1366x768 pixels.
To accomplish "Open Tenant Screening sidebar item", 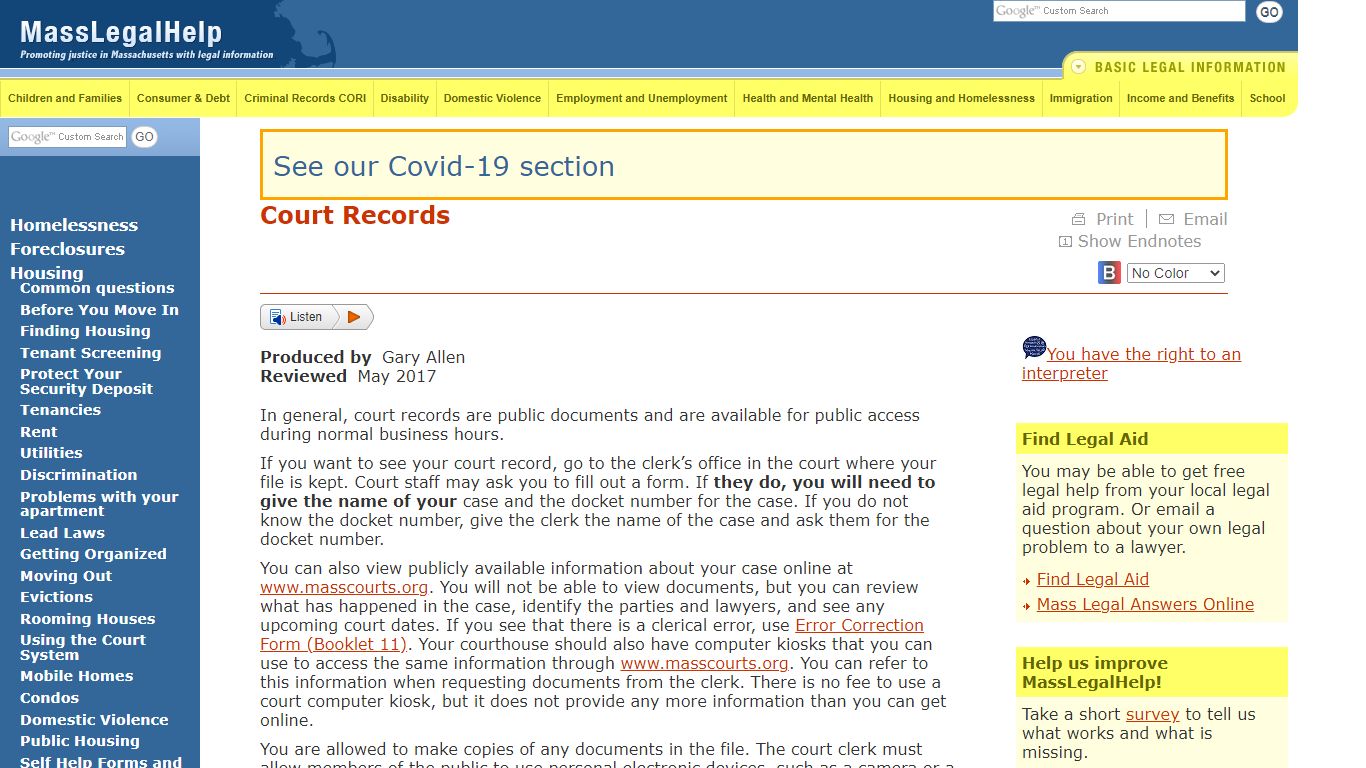I will click(x=90, y=353).
